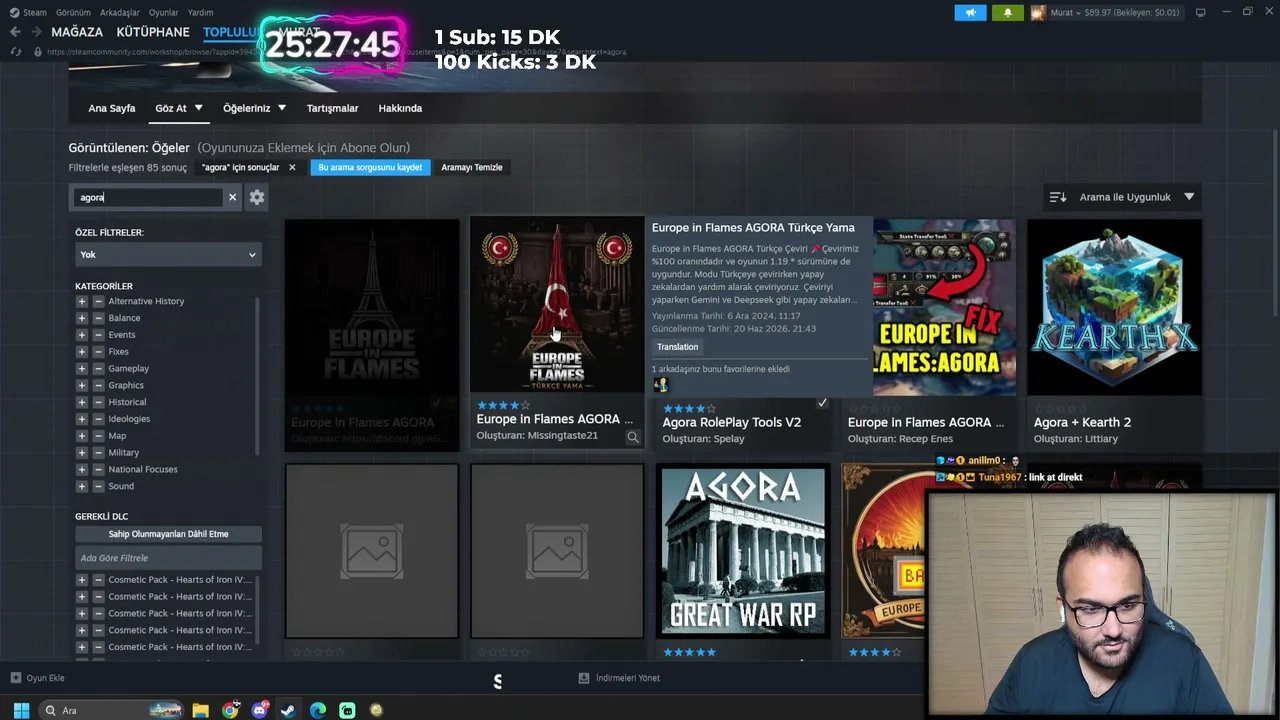Open the Agora Great War RP thumbnail
This screenshot has width=1280, height=720.
(x=743, y=551)
